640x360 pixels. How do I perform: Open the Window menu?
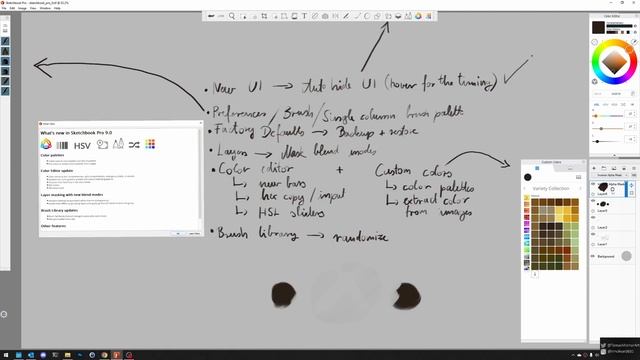pyautogui.click(x=45, y=8)
